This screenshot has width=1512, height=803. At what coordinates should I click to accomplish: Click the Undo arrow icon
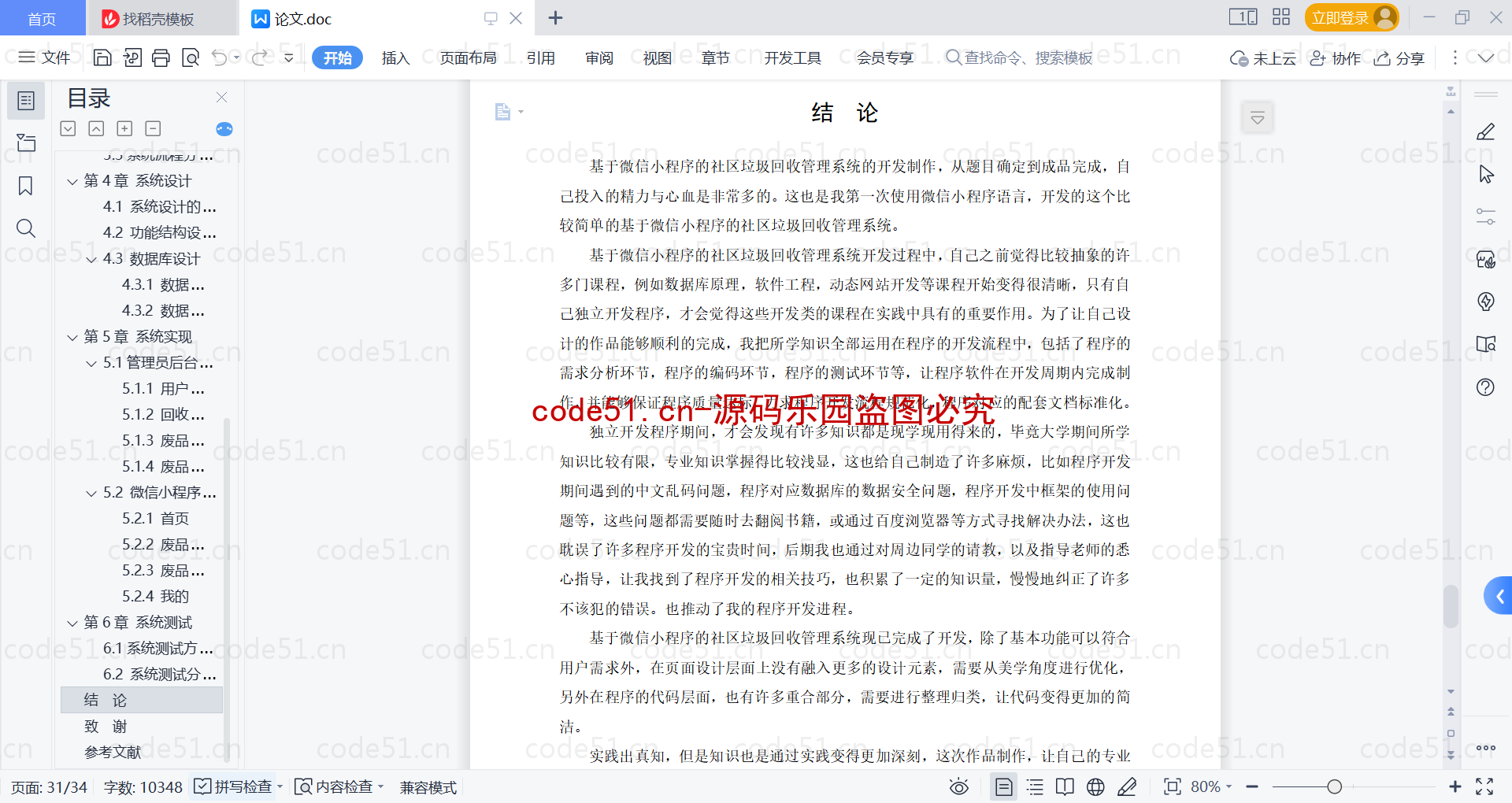tap(220, 57)
